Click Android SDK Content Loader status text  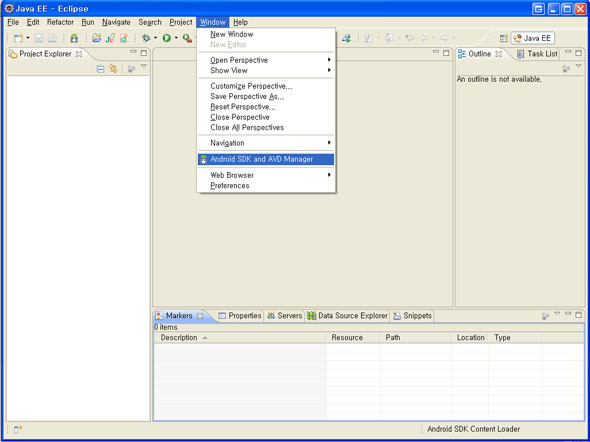473,429
